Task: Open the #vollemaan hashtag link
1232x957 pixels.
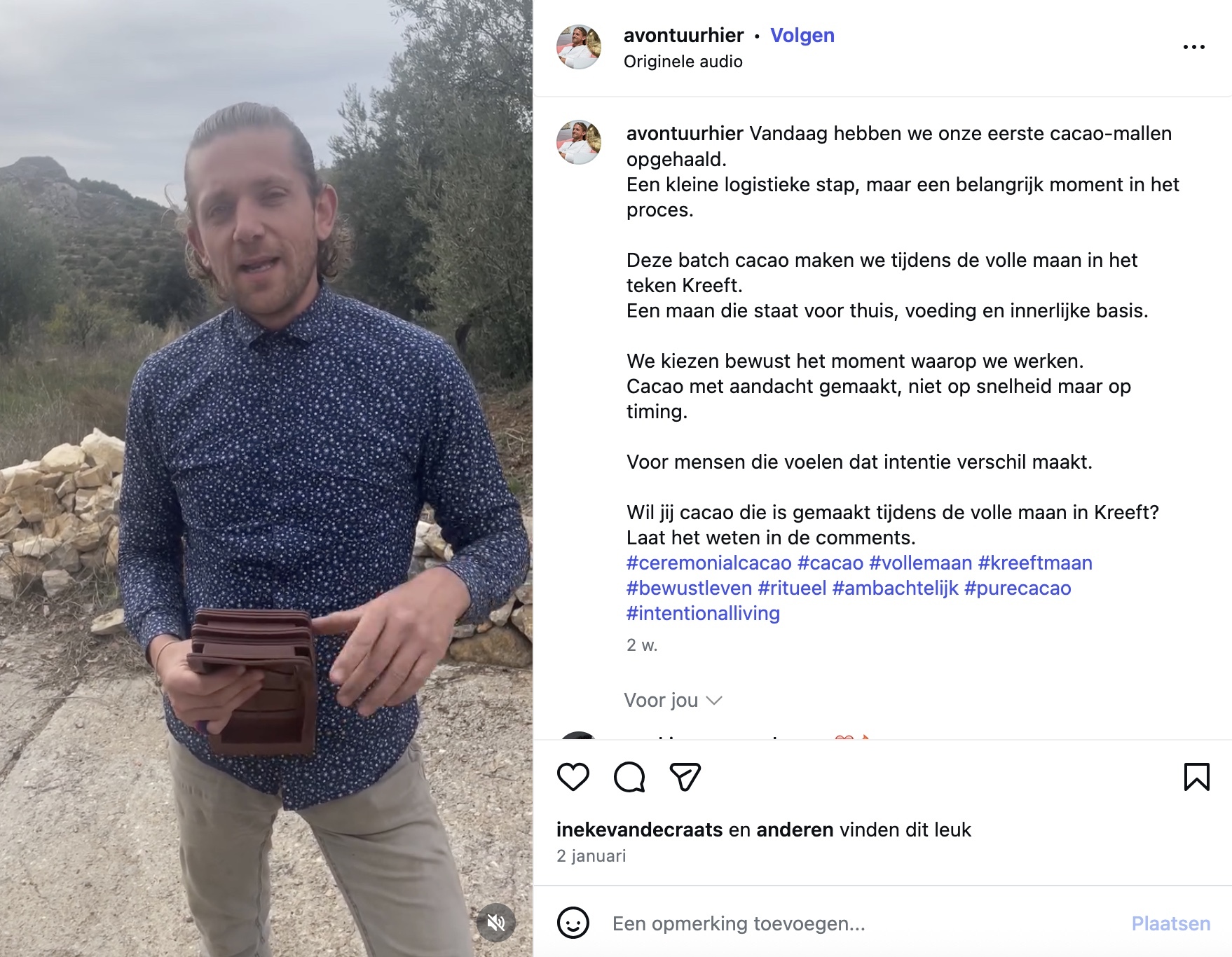Action: click(920, 563)
